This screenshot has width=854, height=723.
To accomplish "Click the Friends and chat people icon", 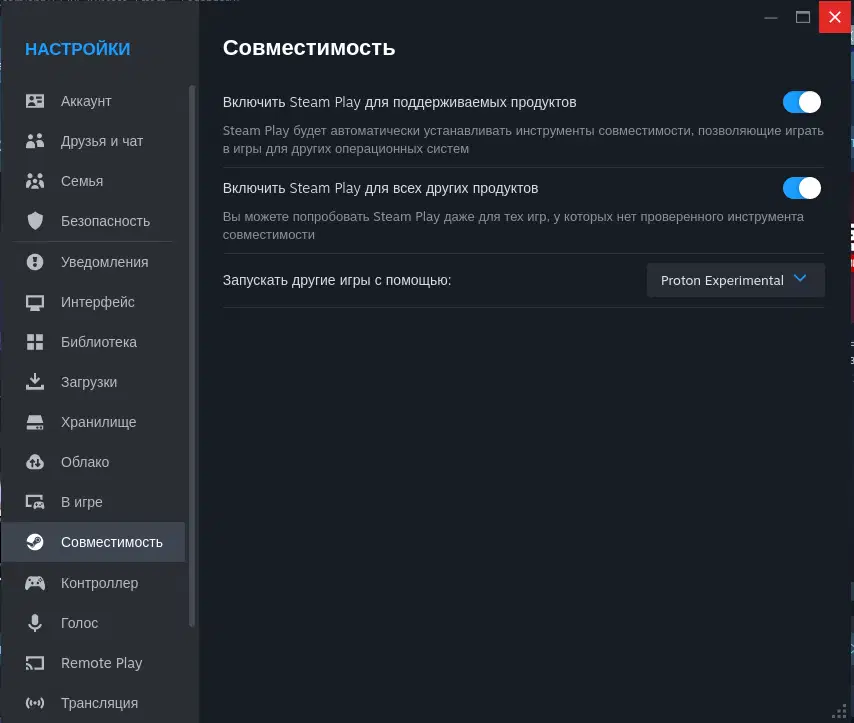I will 35,141.
